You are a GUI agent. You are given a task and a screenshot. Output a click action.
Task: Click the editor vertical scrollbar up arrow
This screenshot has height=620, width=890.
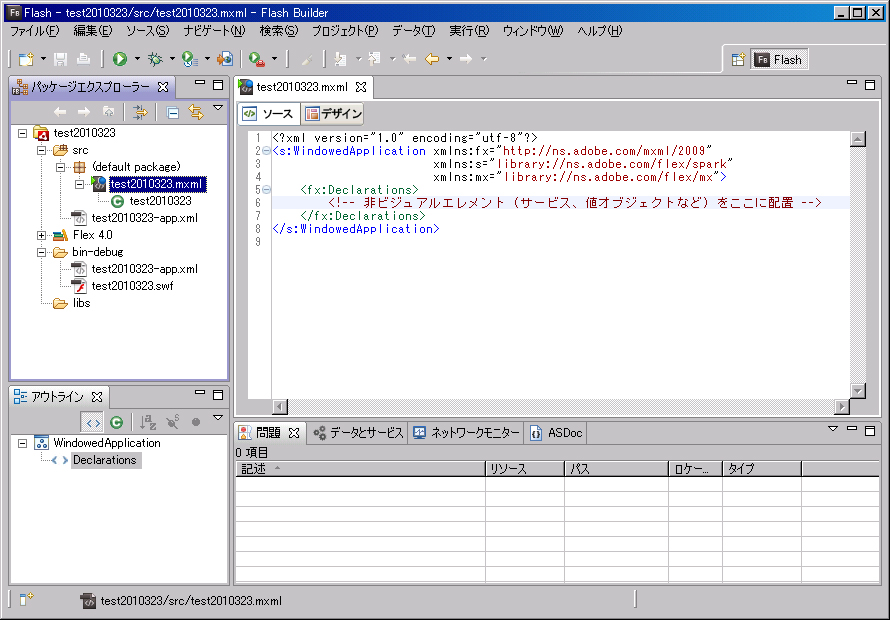click(x=858, y=139)
